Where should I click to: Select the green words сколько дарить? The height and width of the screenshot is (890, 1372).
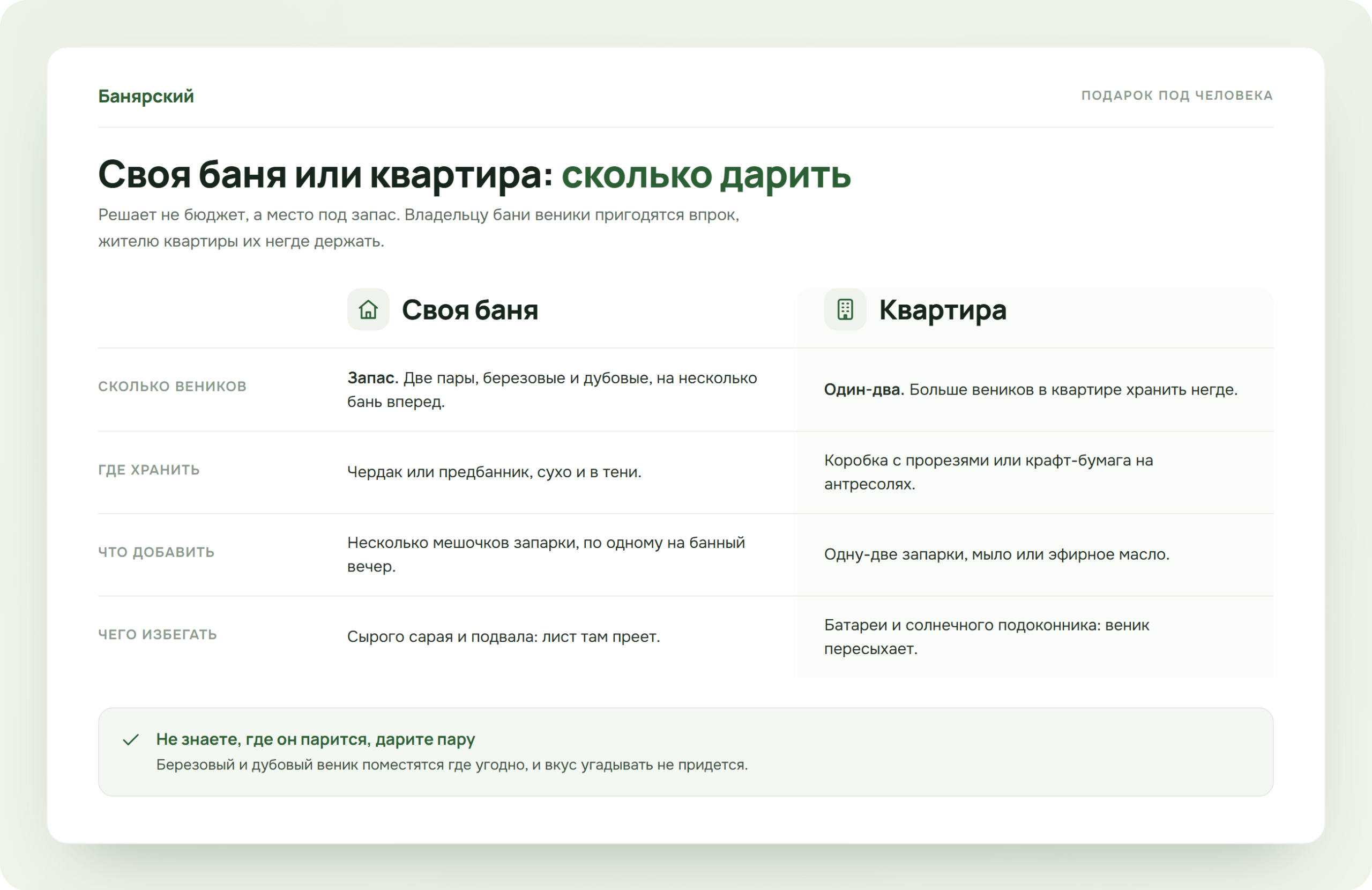click(706, 174)
